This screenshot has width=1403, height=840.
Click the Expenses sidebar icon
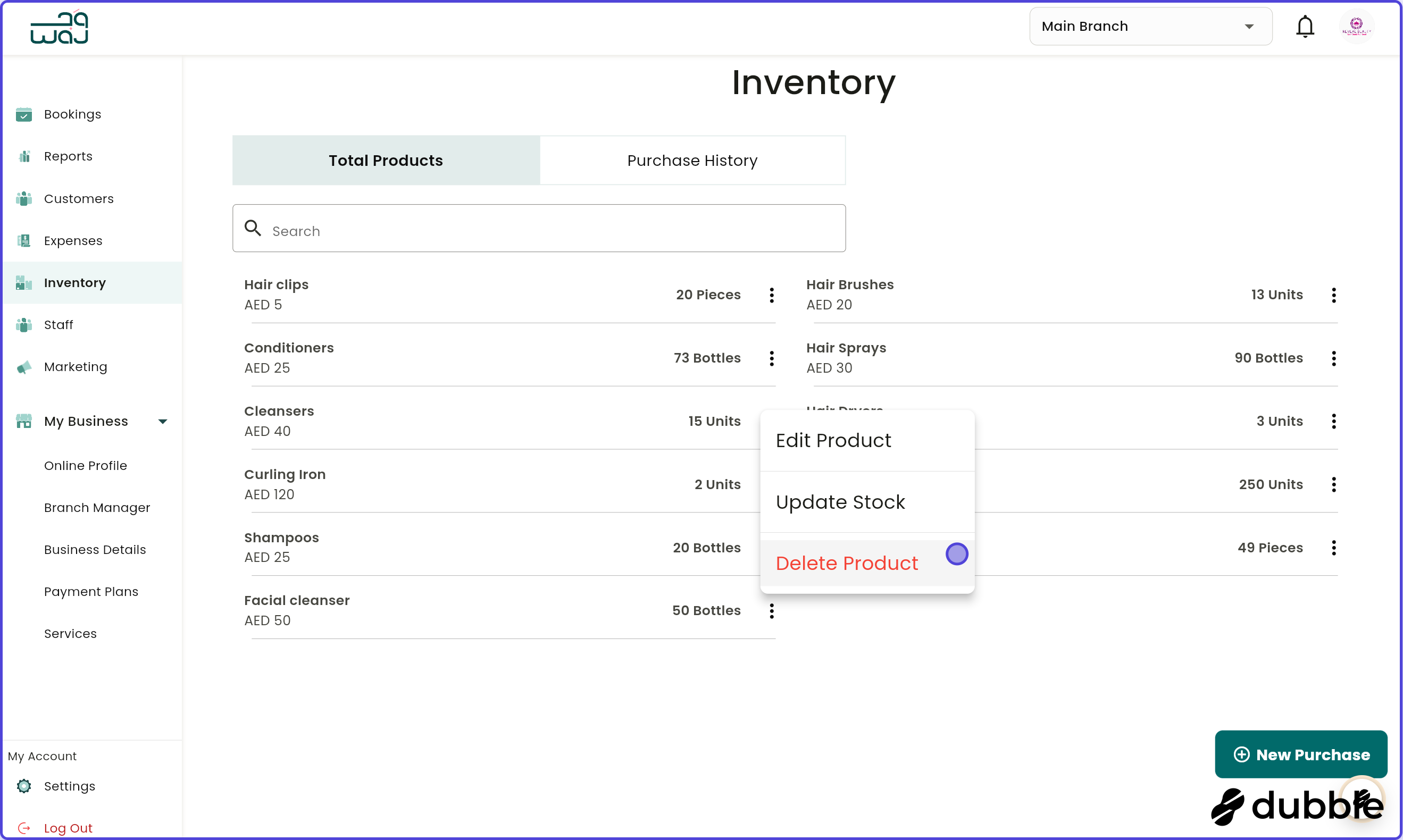24,240
